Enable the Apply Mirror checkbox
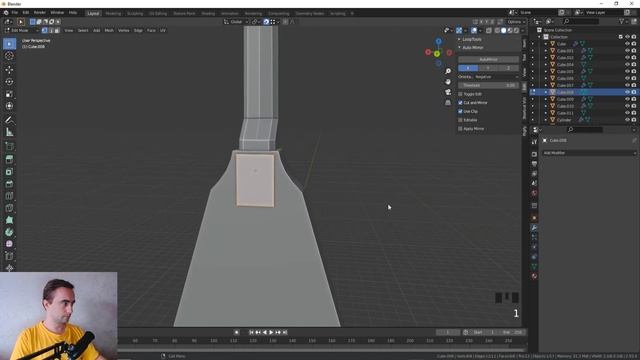This screenshot has width=640, height=360. [460, 129]
